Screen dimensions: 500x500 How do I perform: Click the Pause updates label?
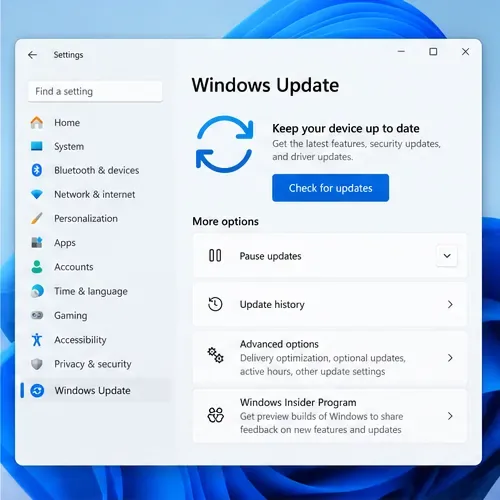pyautogui.click(x=270, y=256)
